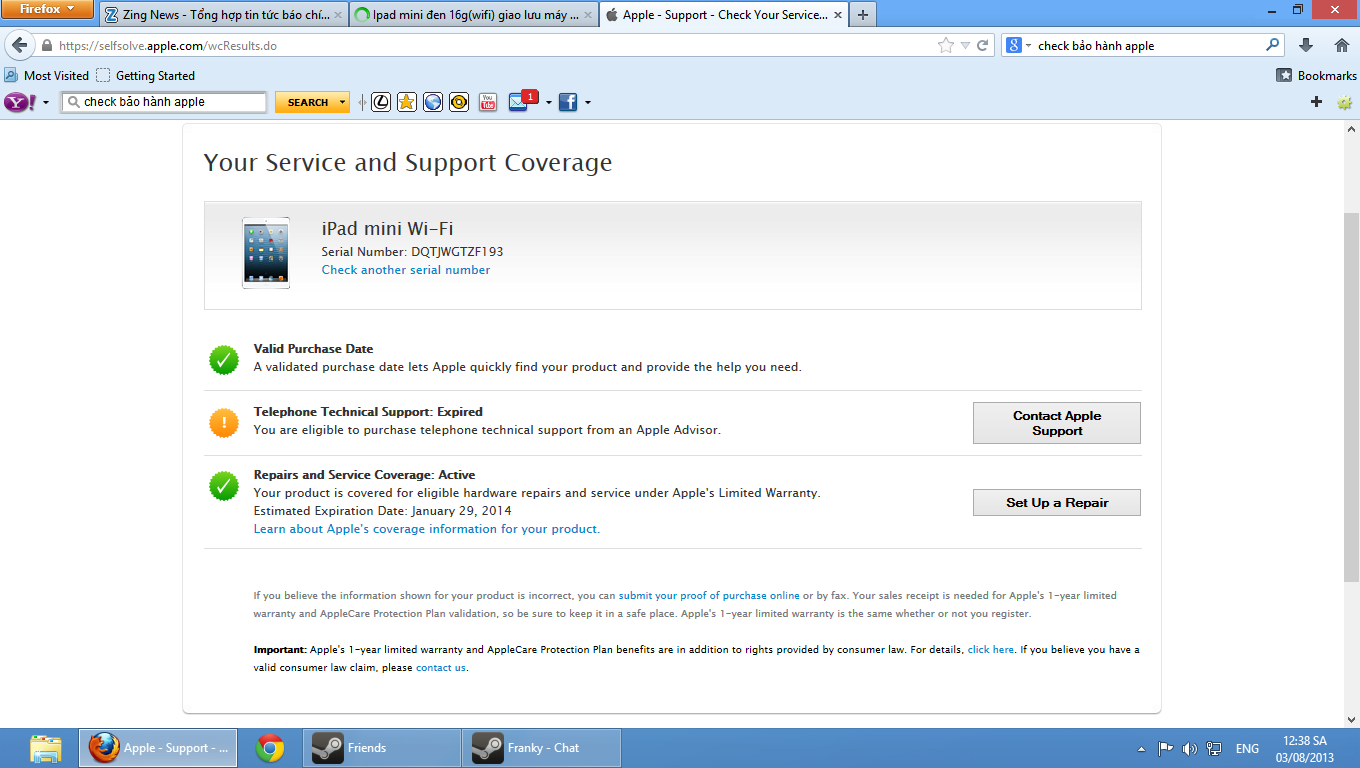Reload the page using the refresh icon
The width and height of the screenshot is (1360, 768).
tap(983, 46)
